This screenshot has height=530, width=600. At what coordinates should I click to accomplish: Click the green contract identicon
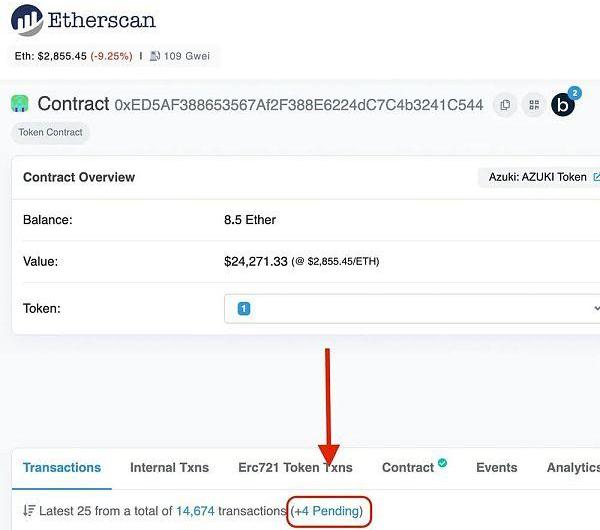(x=20, y=104)
